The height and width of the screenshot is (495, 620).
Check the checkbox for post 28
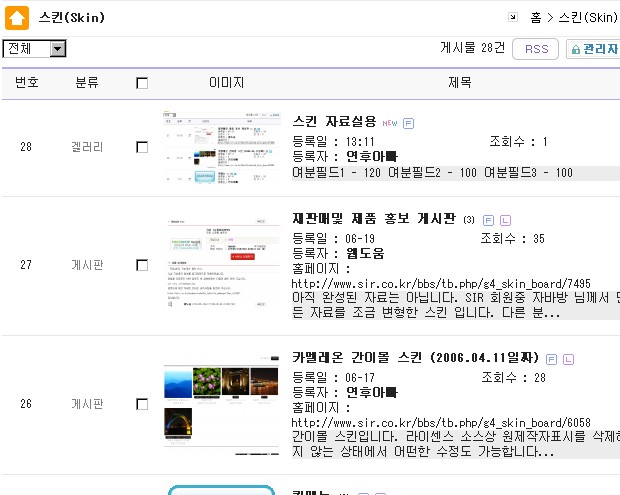[x=142, y=147]
